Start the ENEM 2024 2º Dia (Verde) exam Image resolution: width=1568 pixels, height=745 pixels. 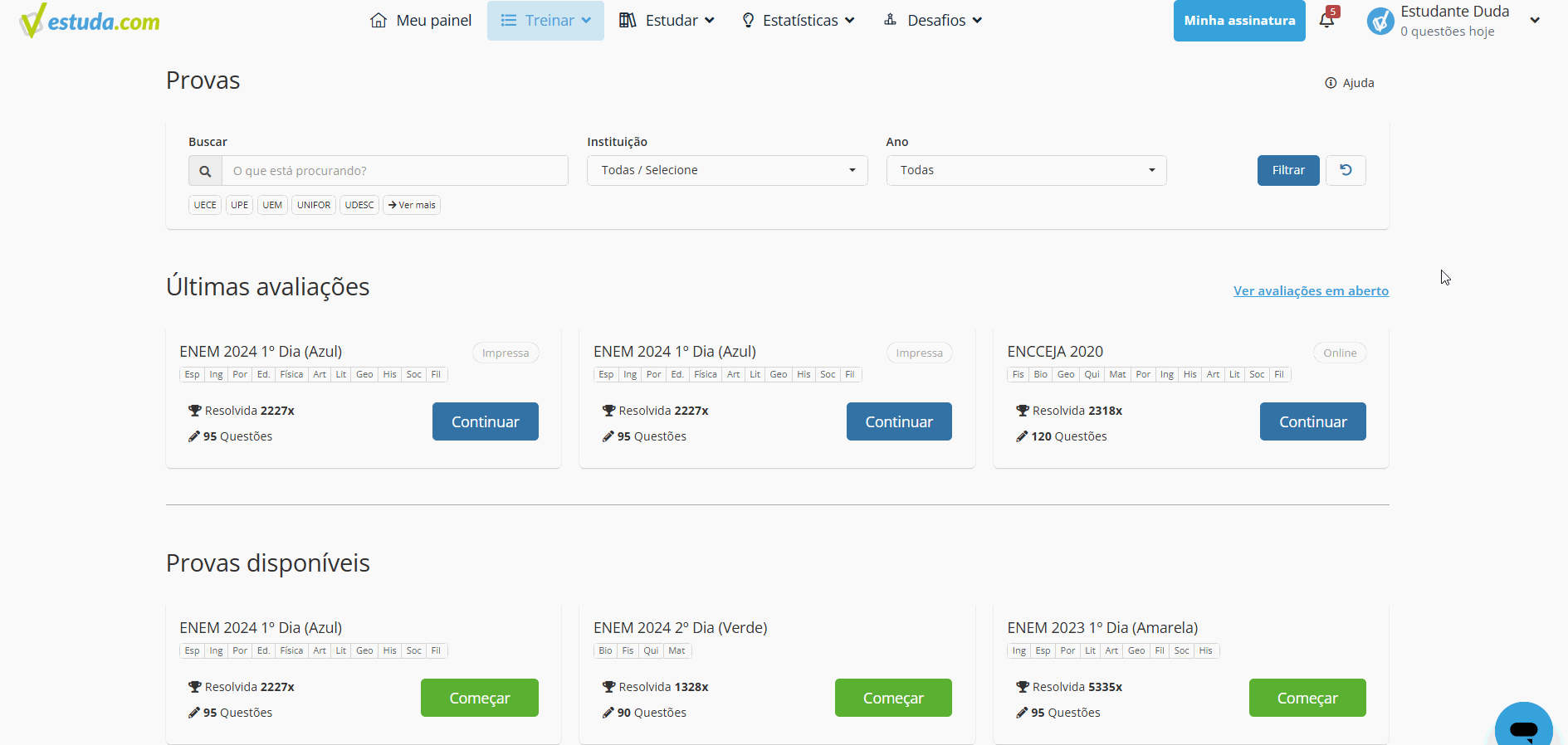(x=893, y=698)
